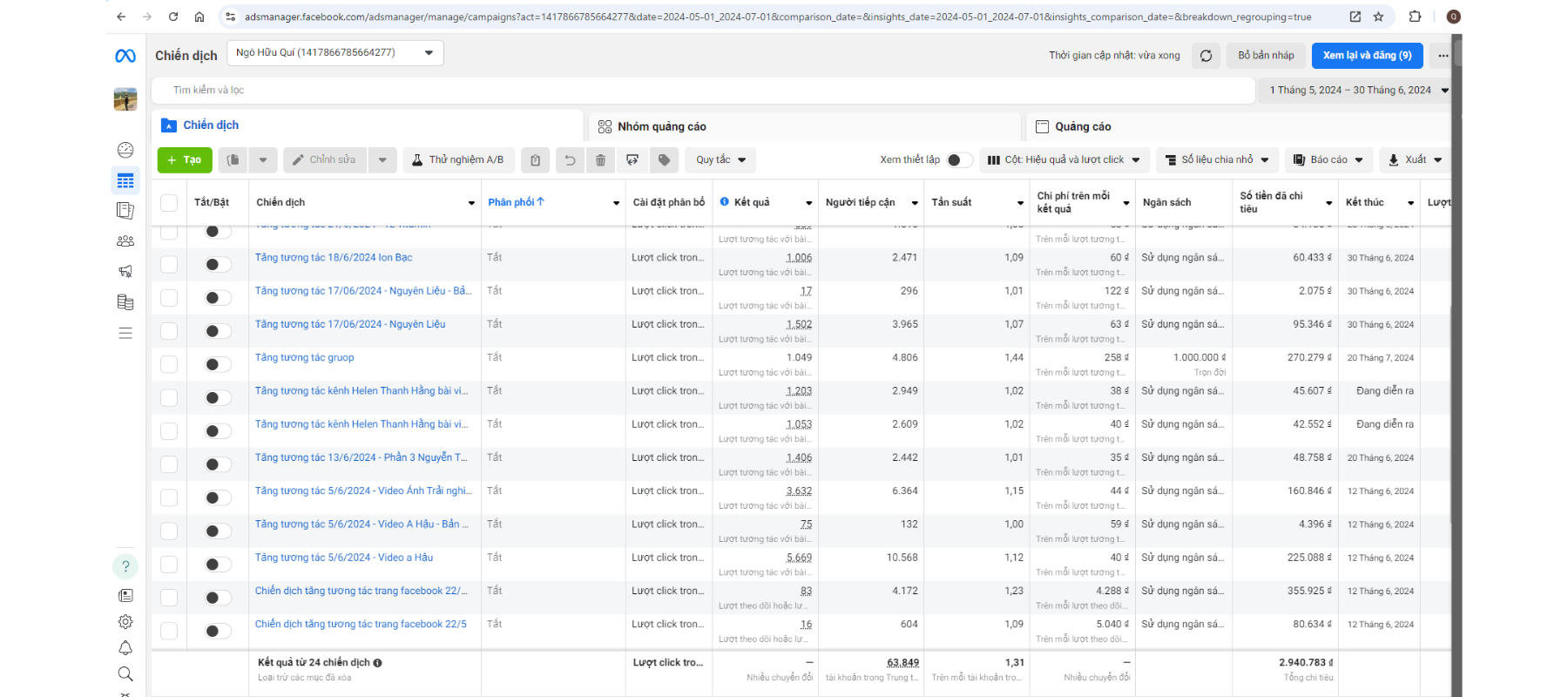Screen dimensions: 1568x697
Task: Toggle on 'Tăng tương tác gruop' campaign
Action: pos(217,364)
